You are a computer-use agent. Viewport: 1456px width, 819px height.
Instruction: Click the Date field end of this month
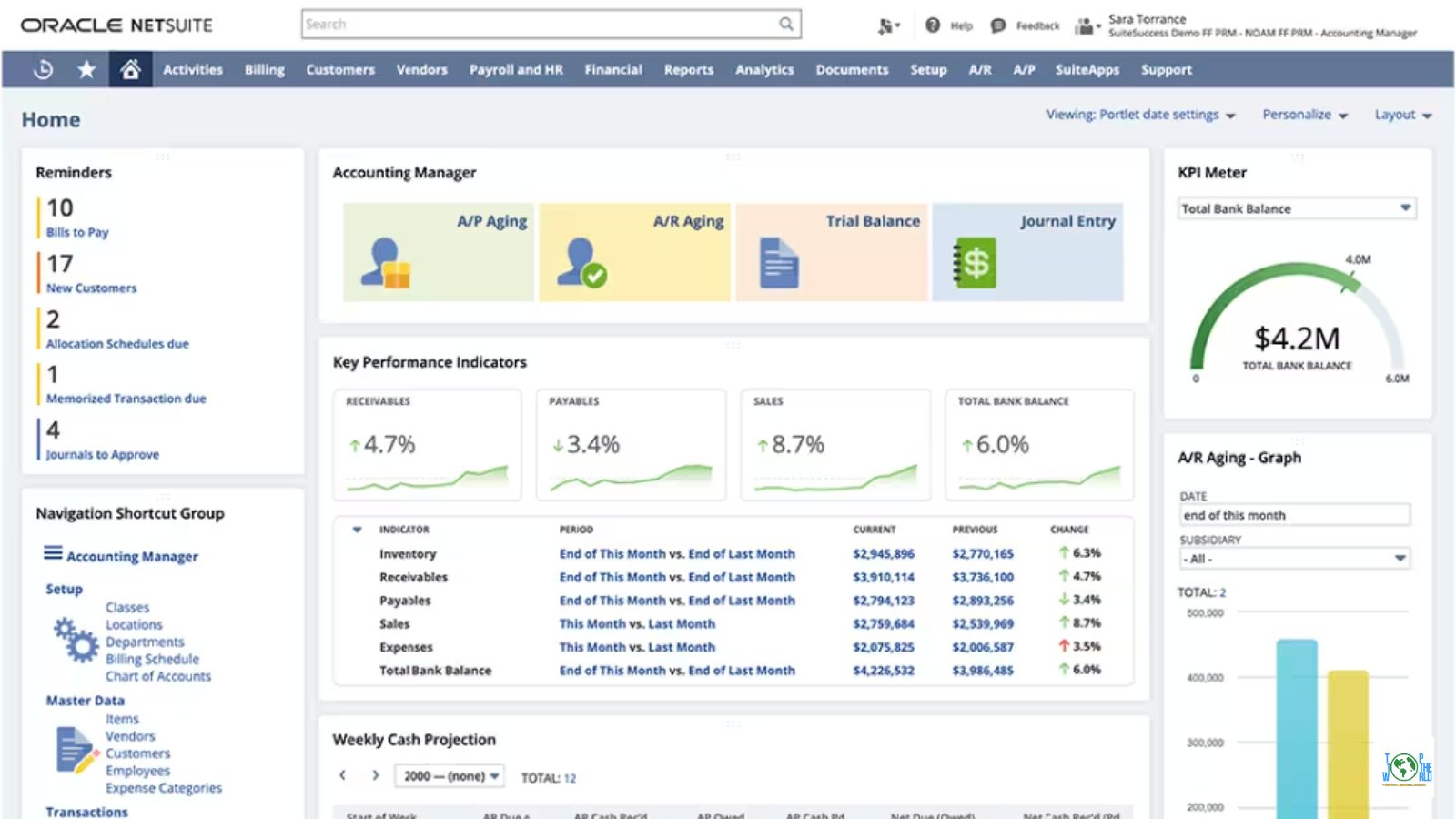1295,515
